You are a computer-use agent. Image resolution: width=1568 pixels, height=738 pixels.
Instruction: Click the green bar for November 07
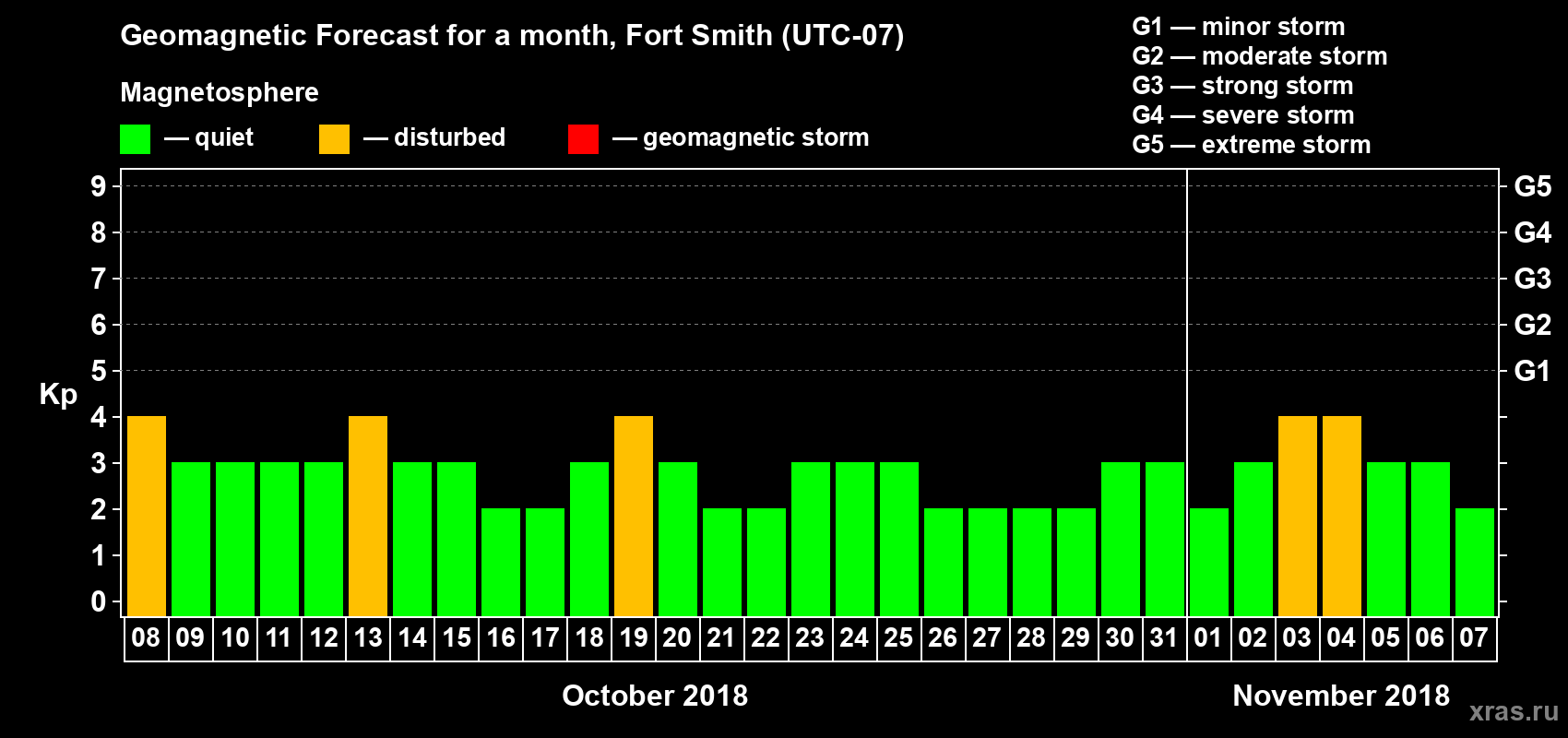(1475, 563)
